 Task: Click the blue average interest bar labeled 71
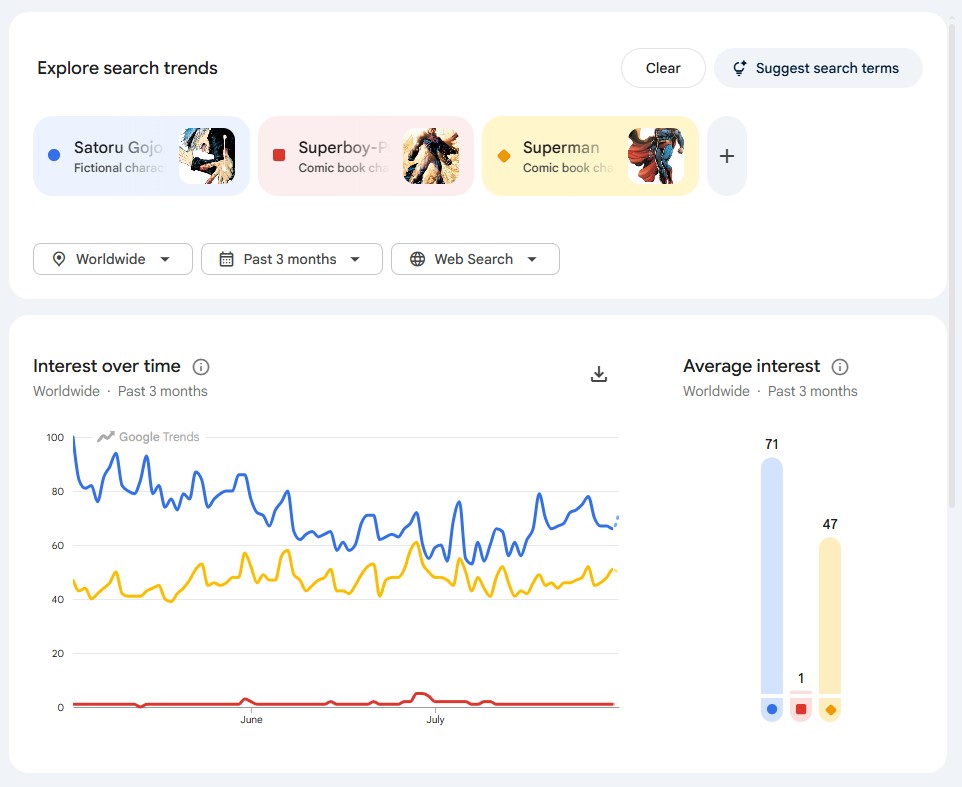772,575
